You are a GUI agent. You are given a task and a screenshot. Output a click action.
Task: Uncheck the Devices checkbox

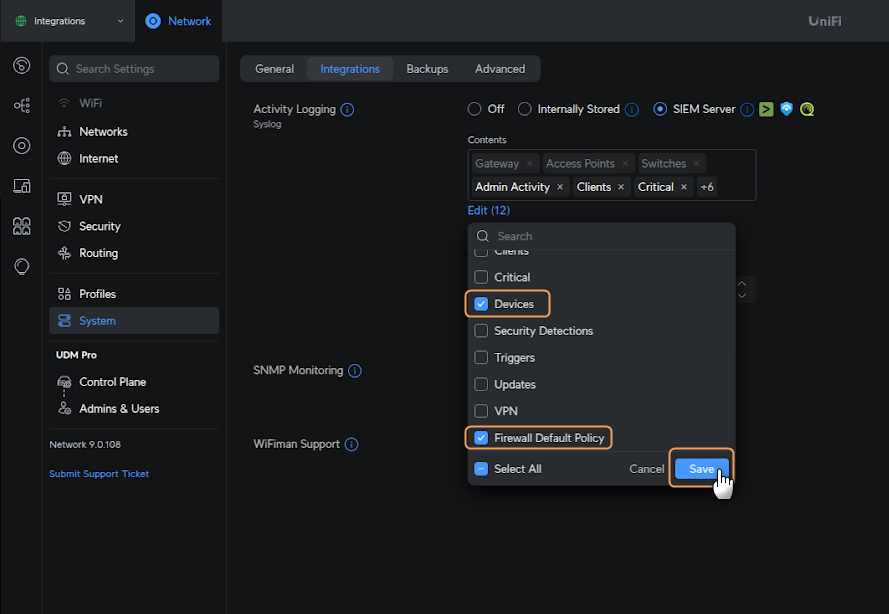pos(481,304)
